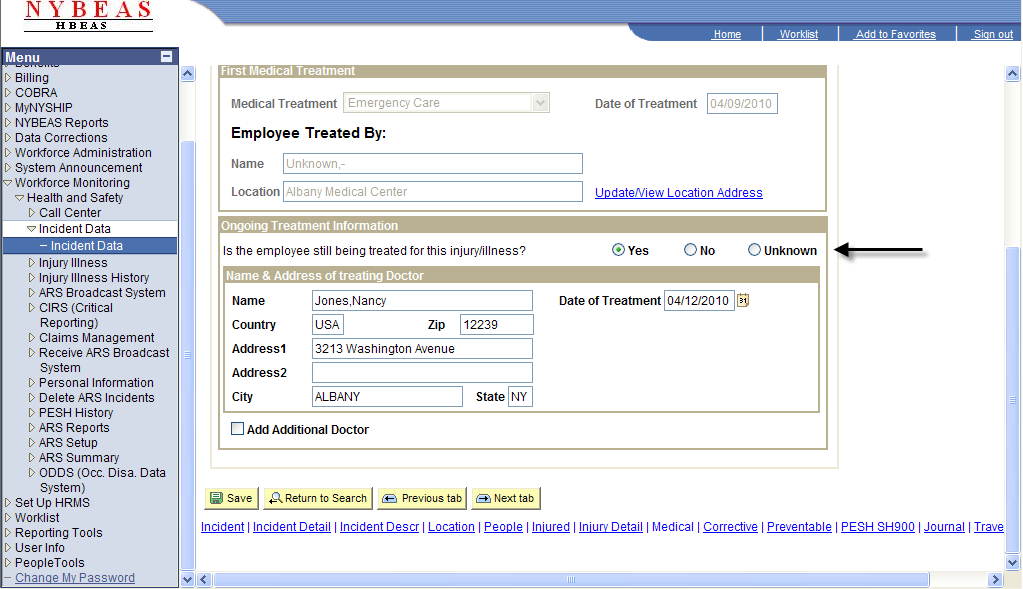This screenshot has height=589, width=1023.
Task: Open Personal Information menu item
Action: click(x=96, y=382)
